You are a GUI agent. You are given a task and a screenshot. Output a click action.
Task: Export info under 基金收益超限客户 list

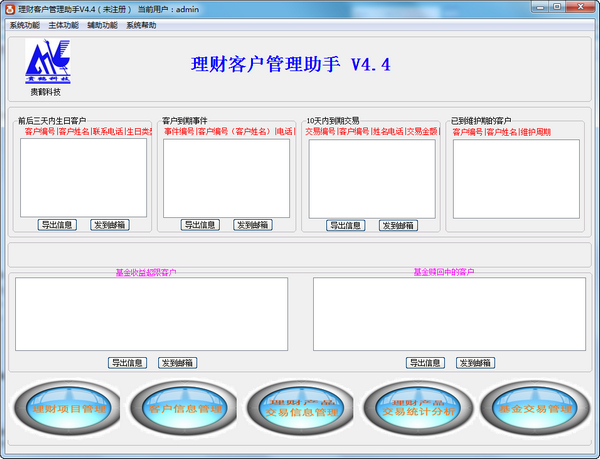click(127, 363)
